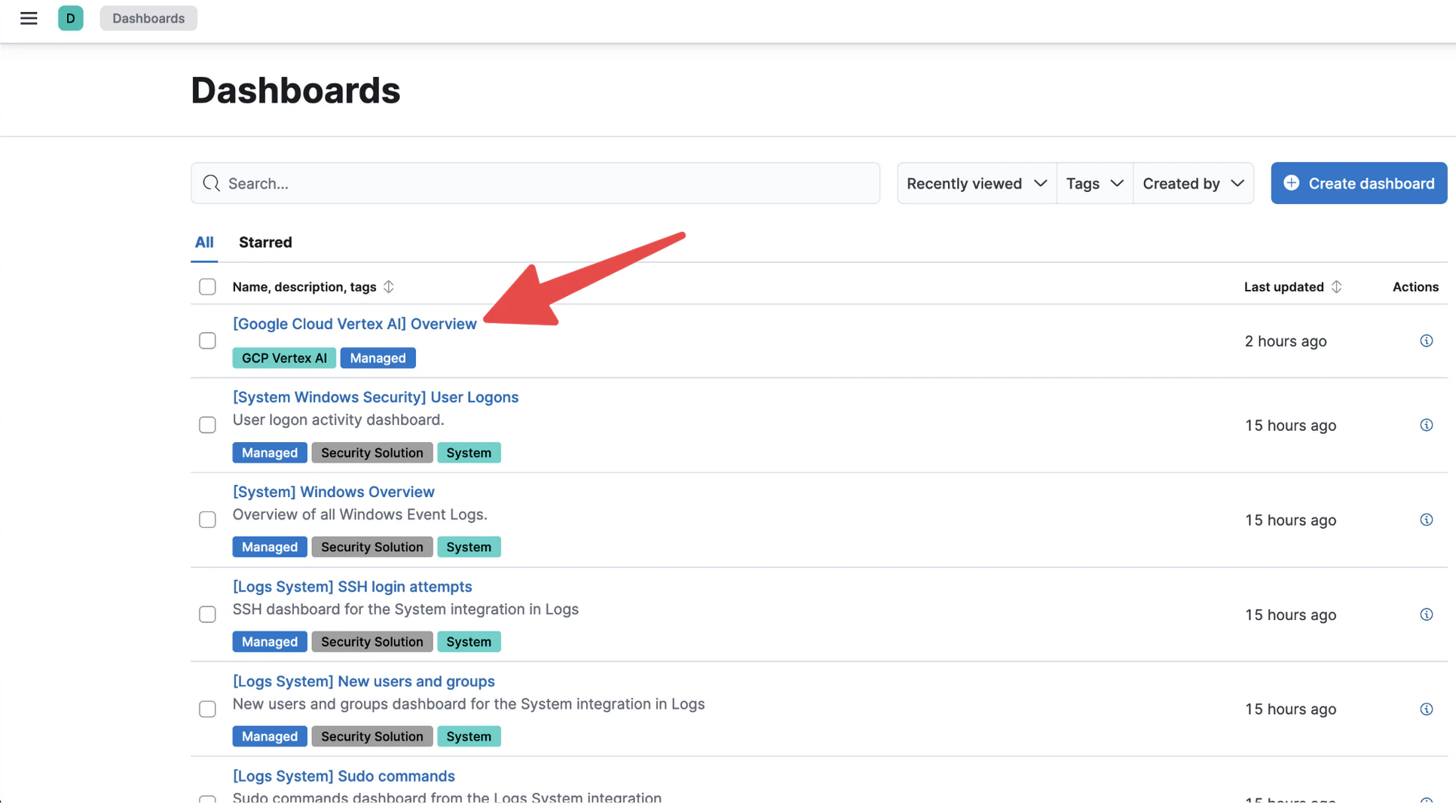
Task: Open [Logs System] SSH login attempts link
Action: (352, 587)
